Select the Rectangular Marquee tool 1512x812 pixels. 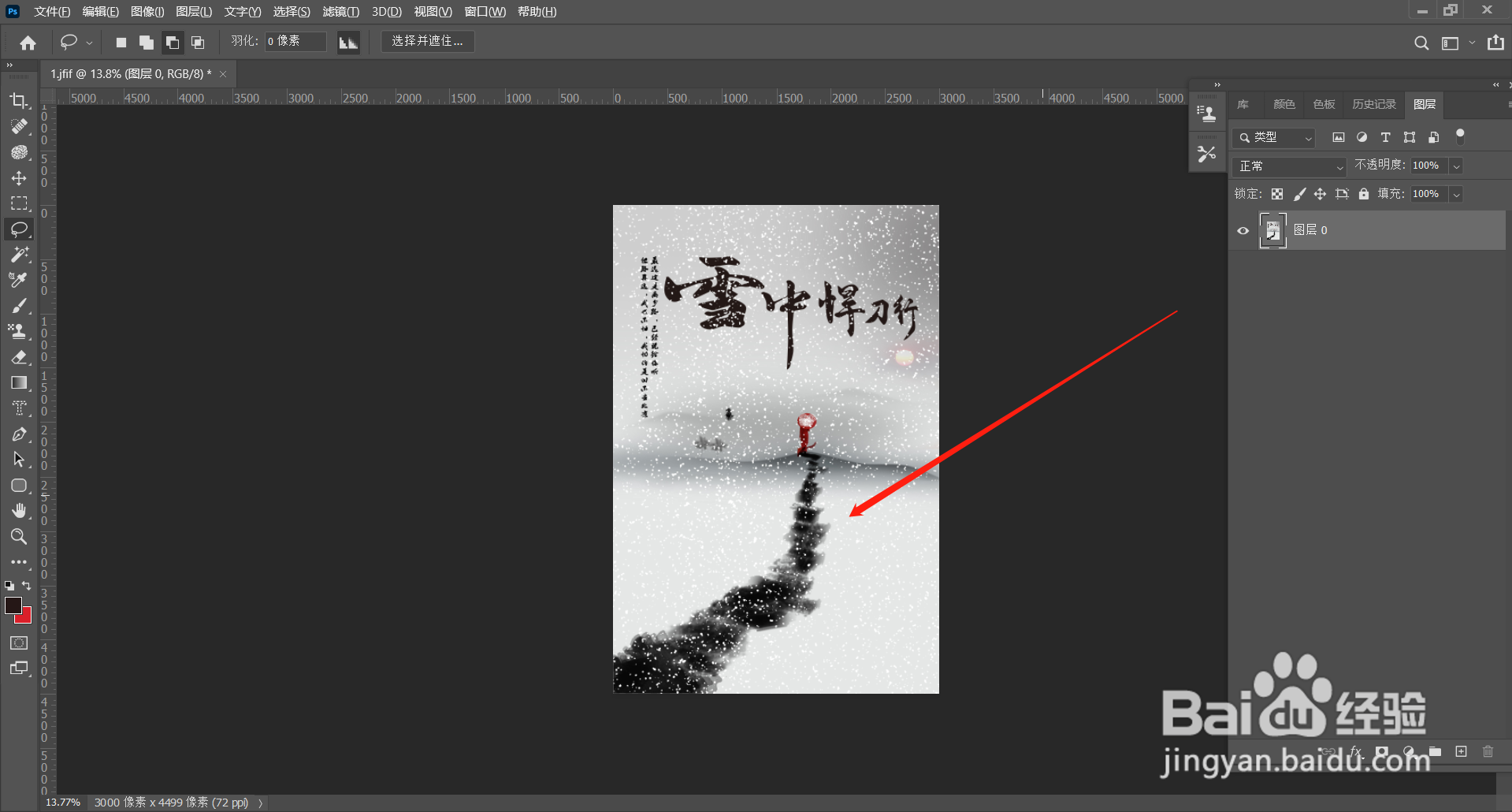tap(19, 203)
